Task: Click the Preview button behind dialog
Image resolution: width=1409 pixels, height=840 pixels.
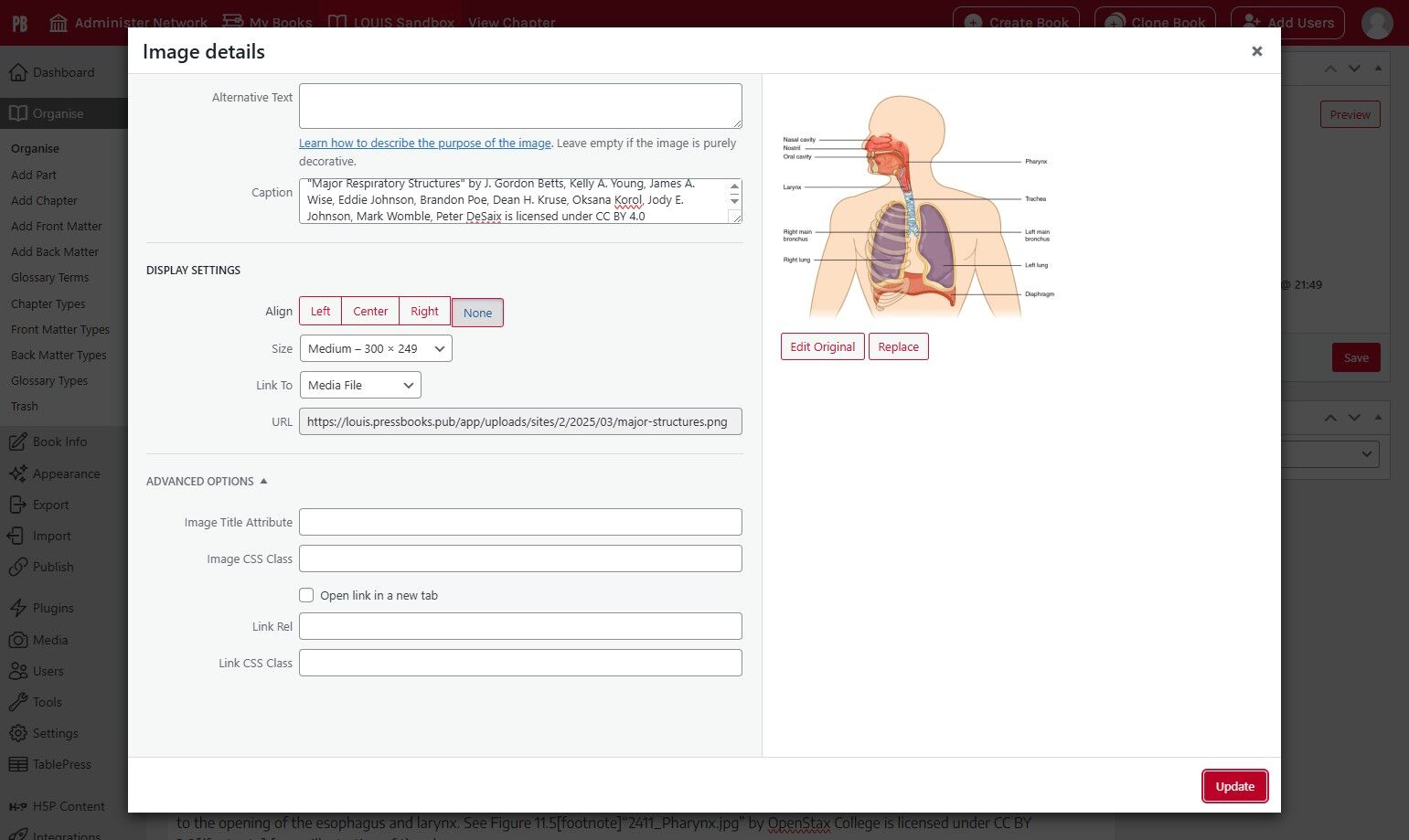Action: (1350, 114)
